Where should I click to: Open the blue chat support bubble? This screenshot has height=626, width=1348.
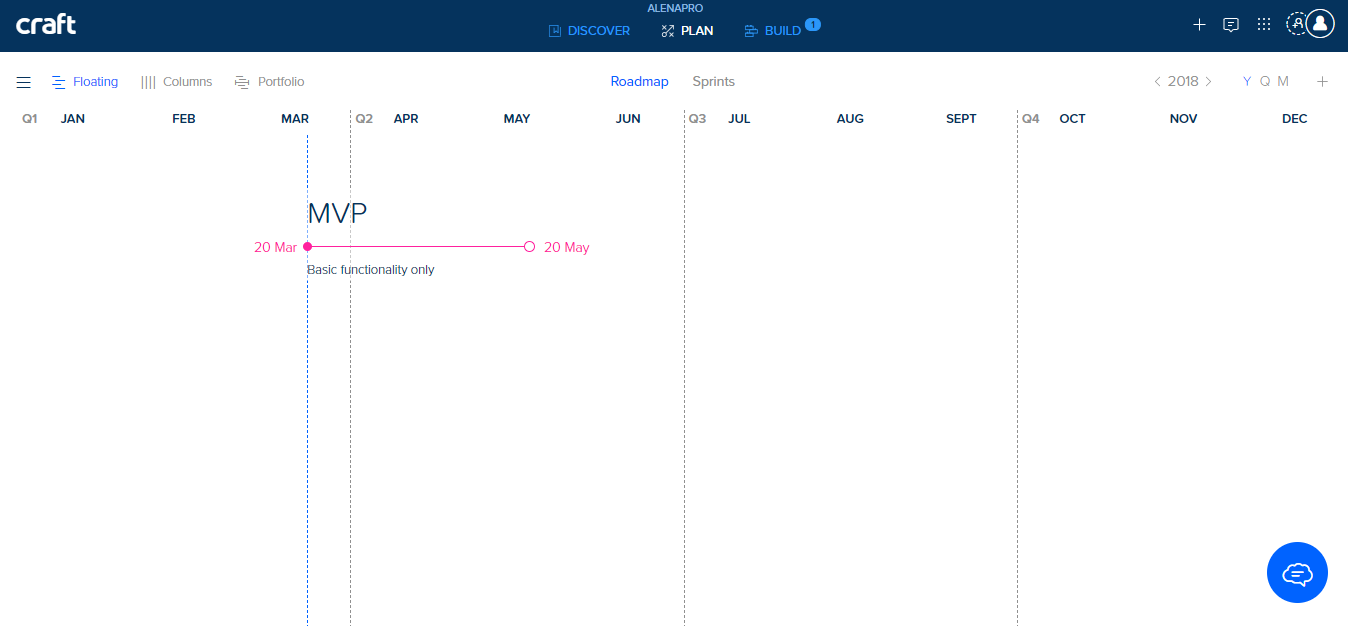1297,573
